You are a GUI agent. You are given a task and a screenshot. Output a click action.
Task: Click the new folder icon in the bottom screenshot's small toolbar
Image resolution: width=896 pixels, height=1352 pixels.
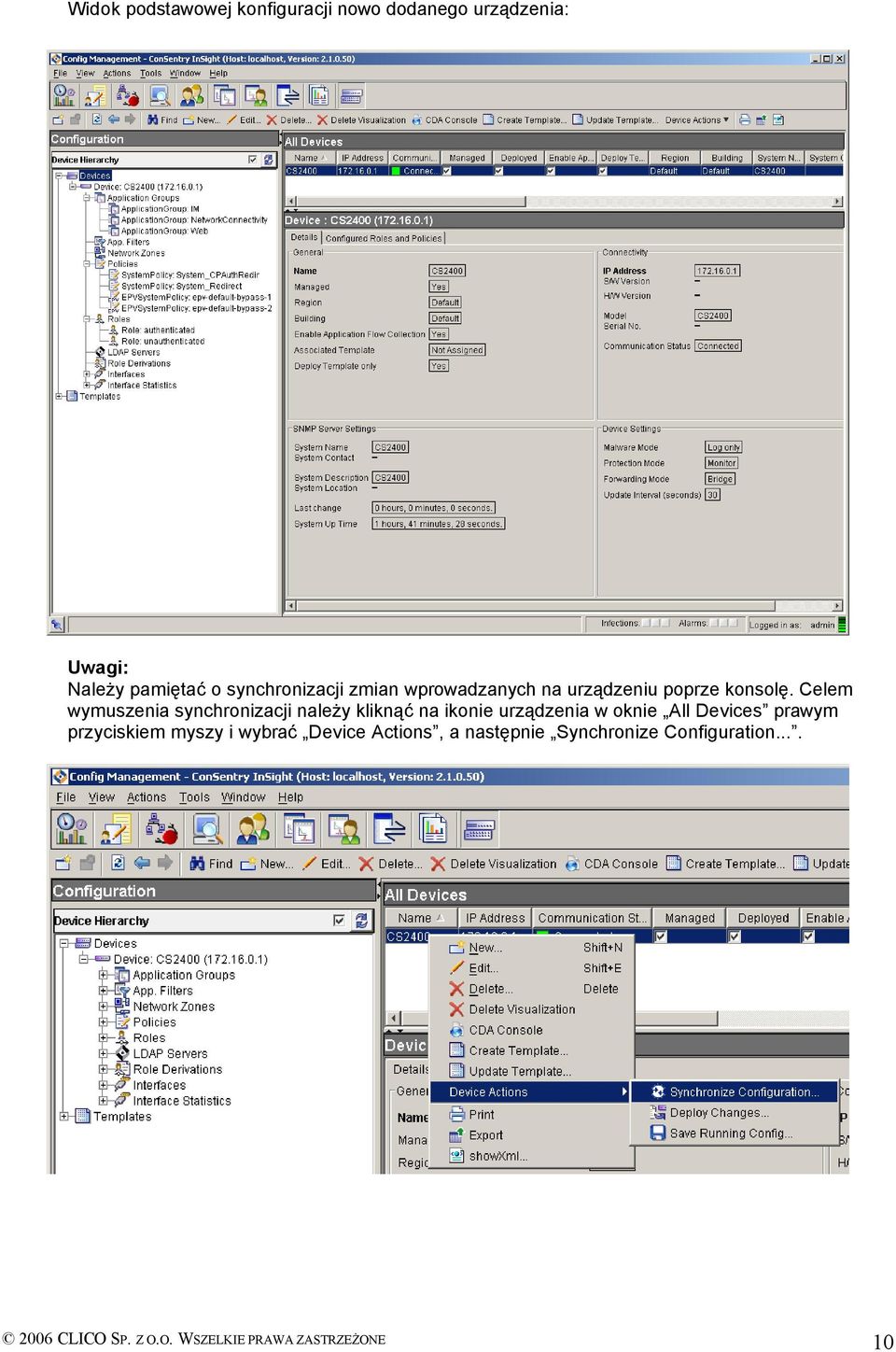point(63,864)
